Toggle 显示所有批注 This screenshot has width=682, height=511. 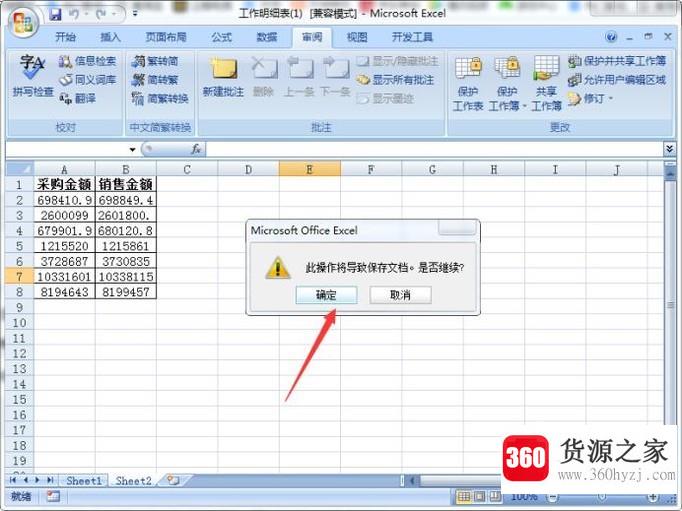point(395,80)
